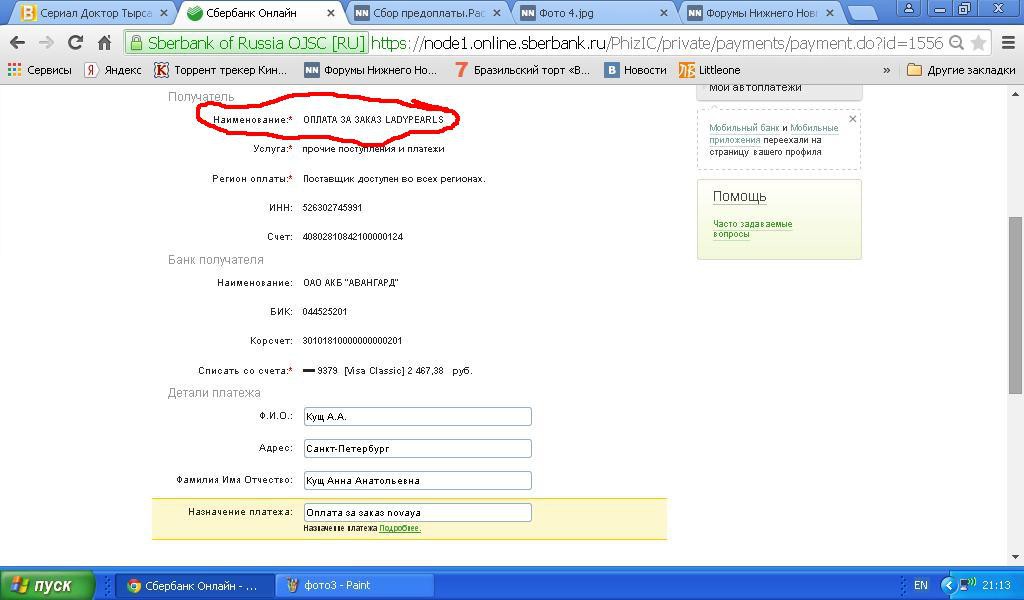Click the browser forward arrow
The image size is (1024, 600).
[x=46, y=43]
